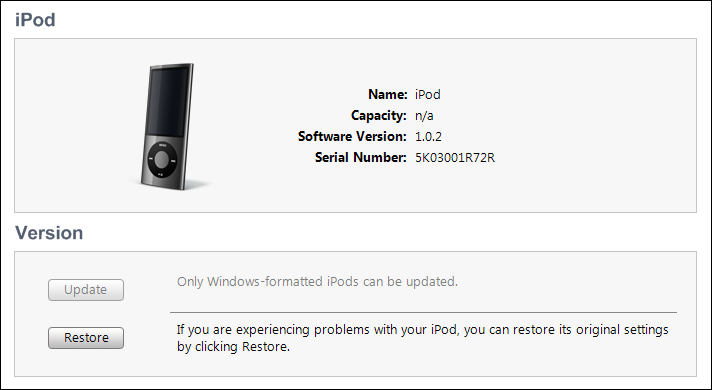Viewport: 712px width, 390px height.
Task: Click the 'by clicking Restore' text line
Action: coord(233,347)
